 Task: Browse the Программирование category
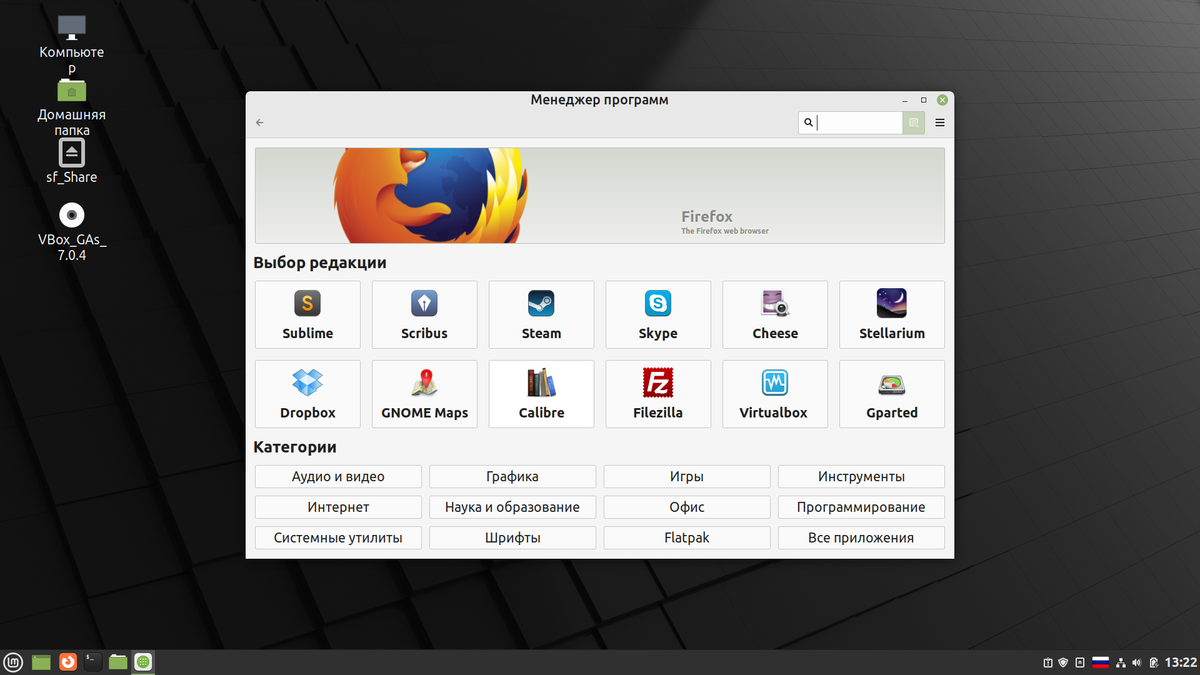[x=861, y=507]
